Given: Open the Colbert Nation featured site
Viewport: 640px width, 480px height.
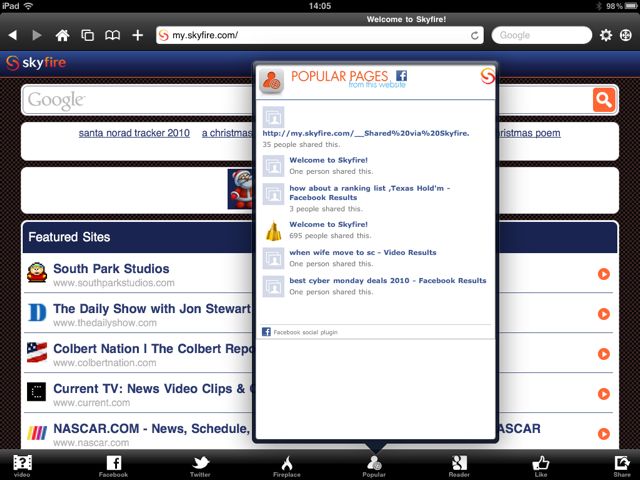Looking at the screenshot, I should [x=153, y=349].
